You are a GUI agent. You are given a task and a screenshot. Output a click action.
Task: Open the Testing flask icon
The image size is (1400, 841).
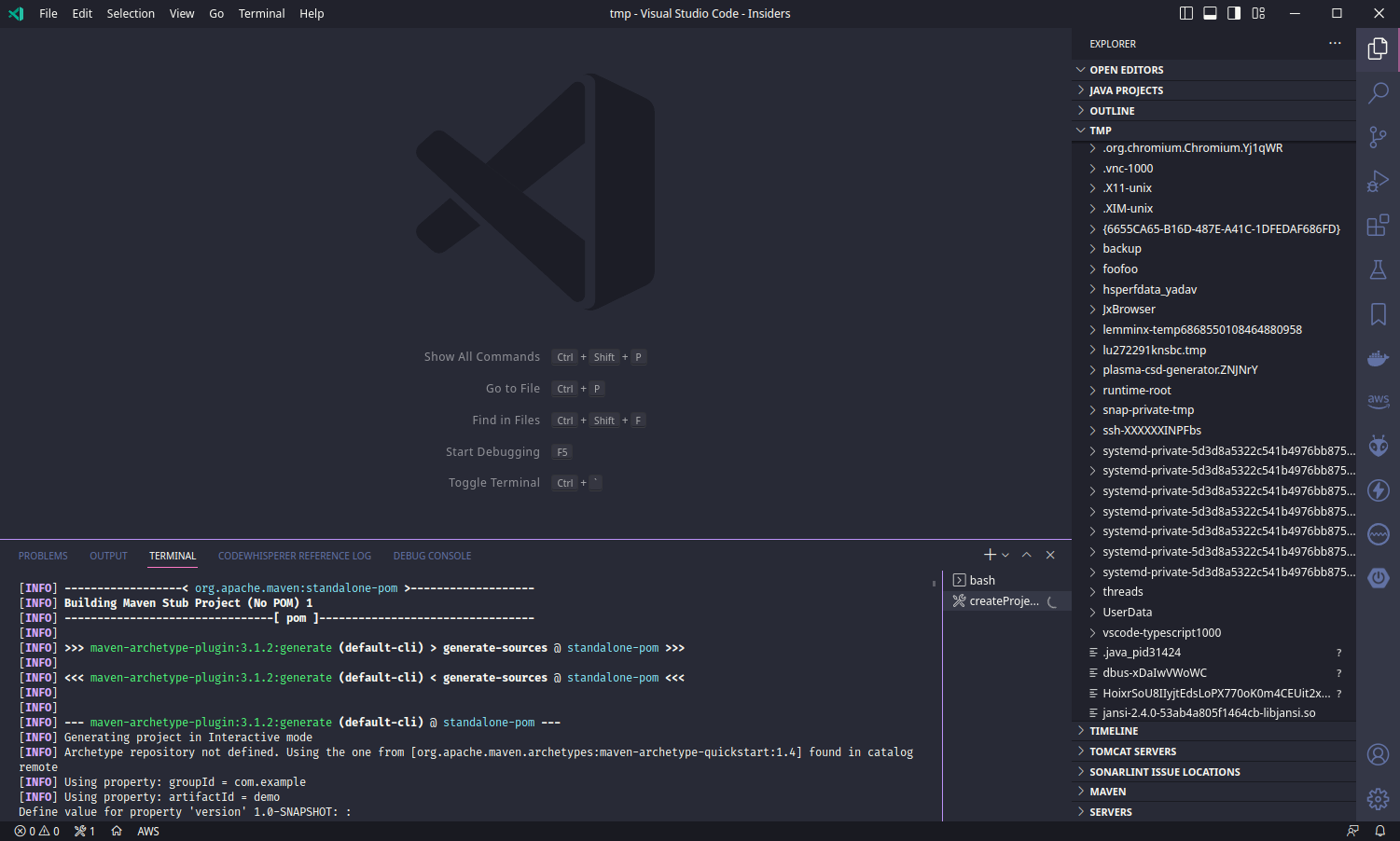pos(1378,269)
